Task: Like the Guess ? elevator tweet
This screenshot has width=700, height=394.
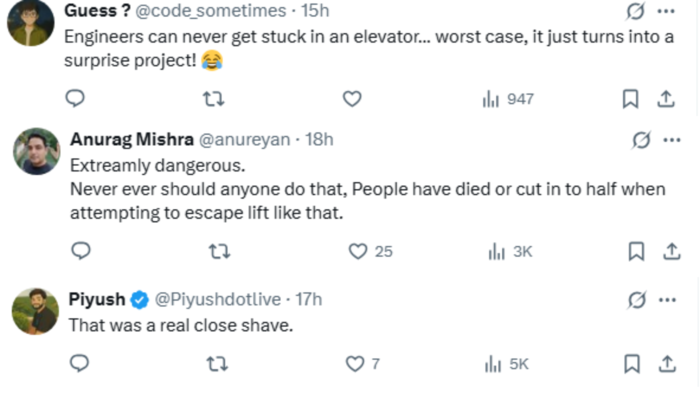Action: coord(352,99)
